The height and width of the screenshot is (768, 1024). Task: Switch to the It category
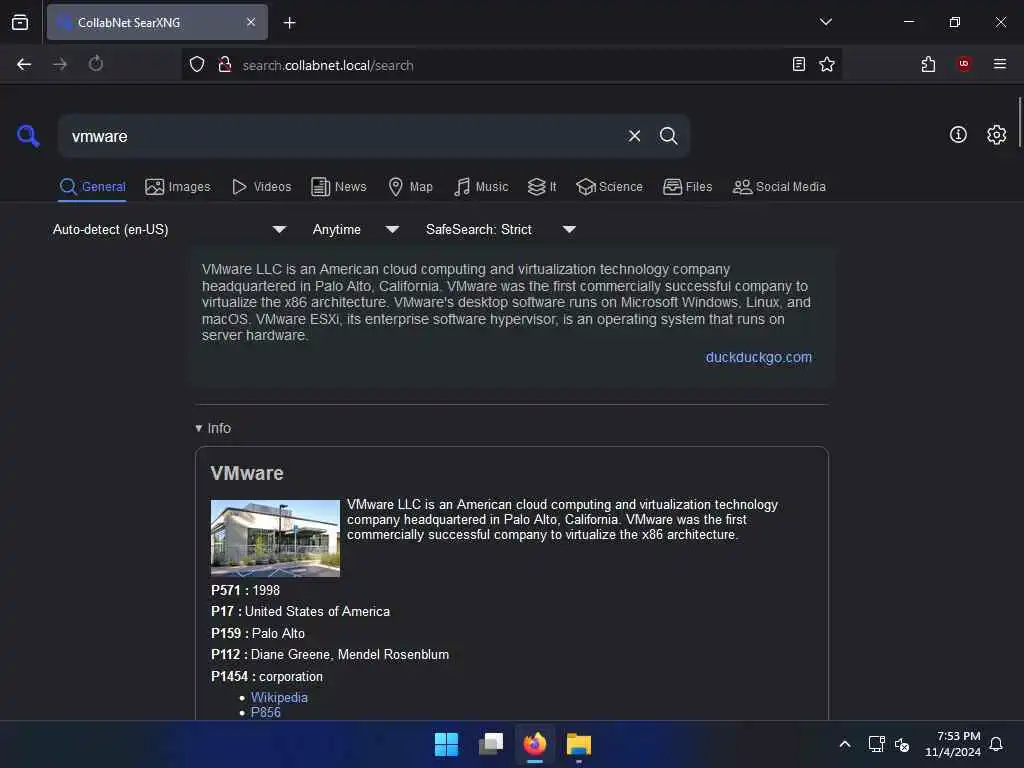[542, 187]
